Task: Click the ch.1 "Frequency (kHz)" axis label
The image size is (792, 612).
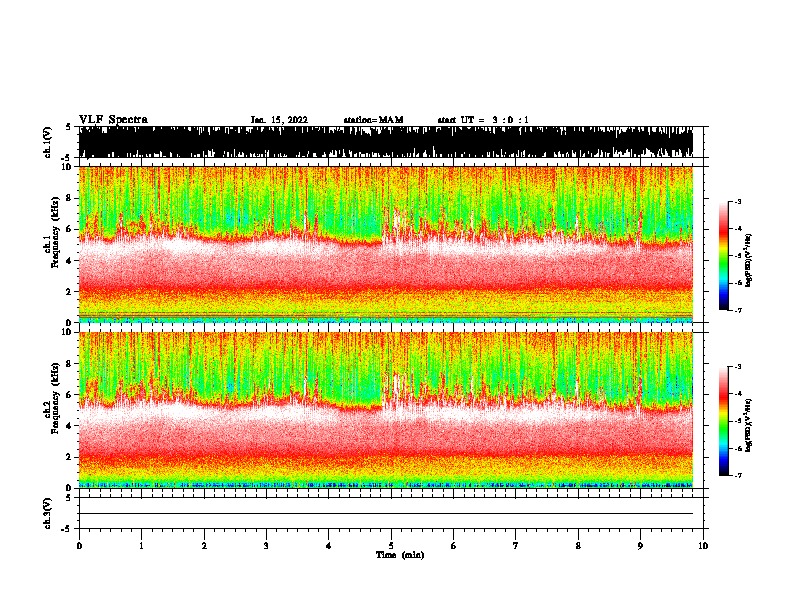Action: (x=55, y=232)
